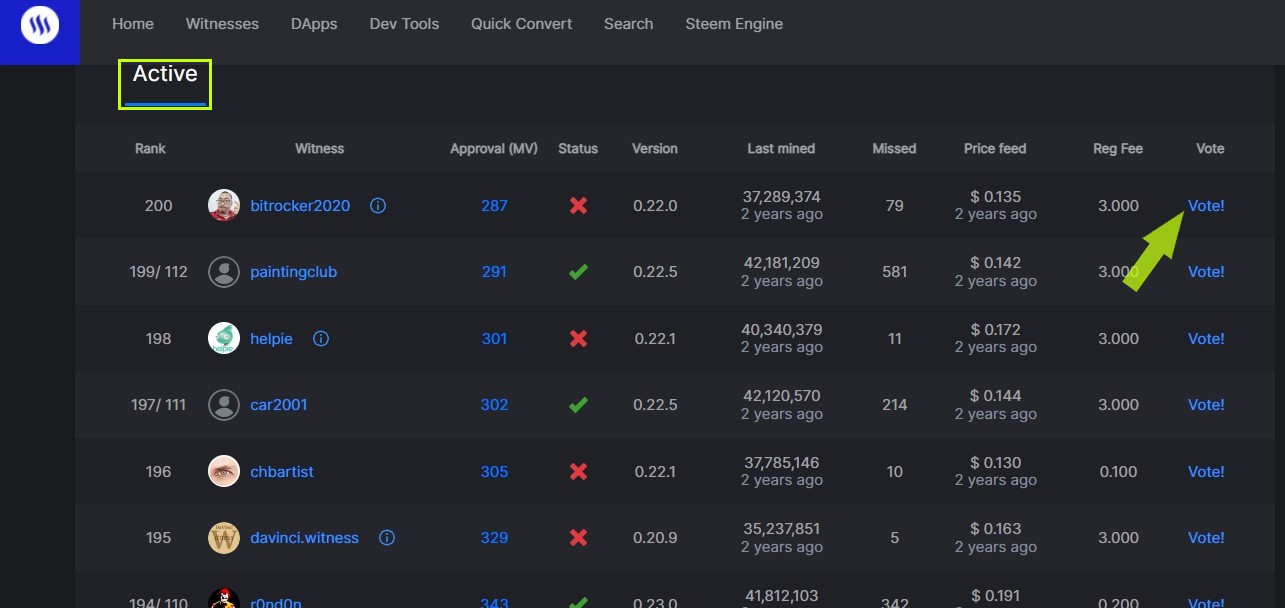Click helpie avatar image
Viewport: 1285px width, 608px height.
point(224,339)
